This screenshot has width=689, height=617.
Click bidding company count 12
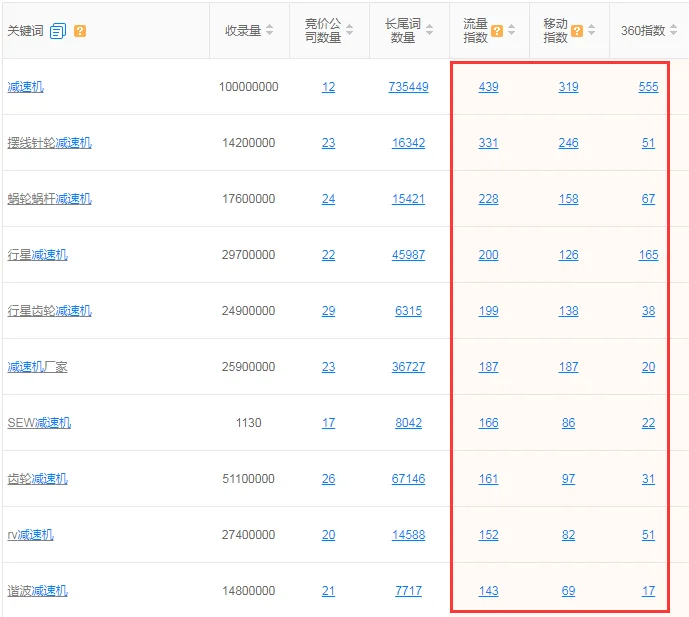click(328, 87)
